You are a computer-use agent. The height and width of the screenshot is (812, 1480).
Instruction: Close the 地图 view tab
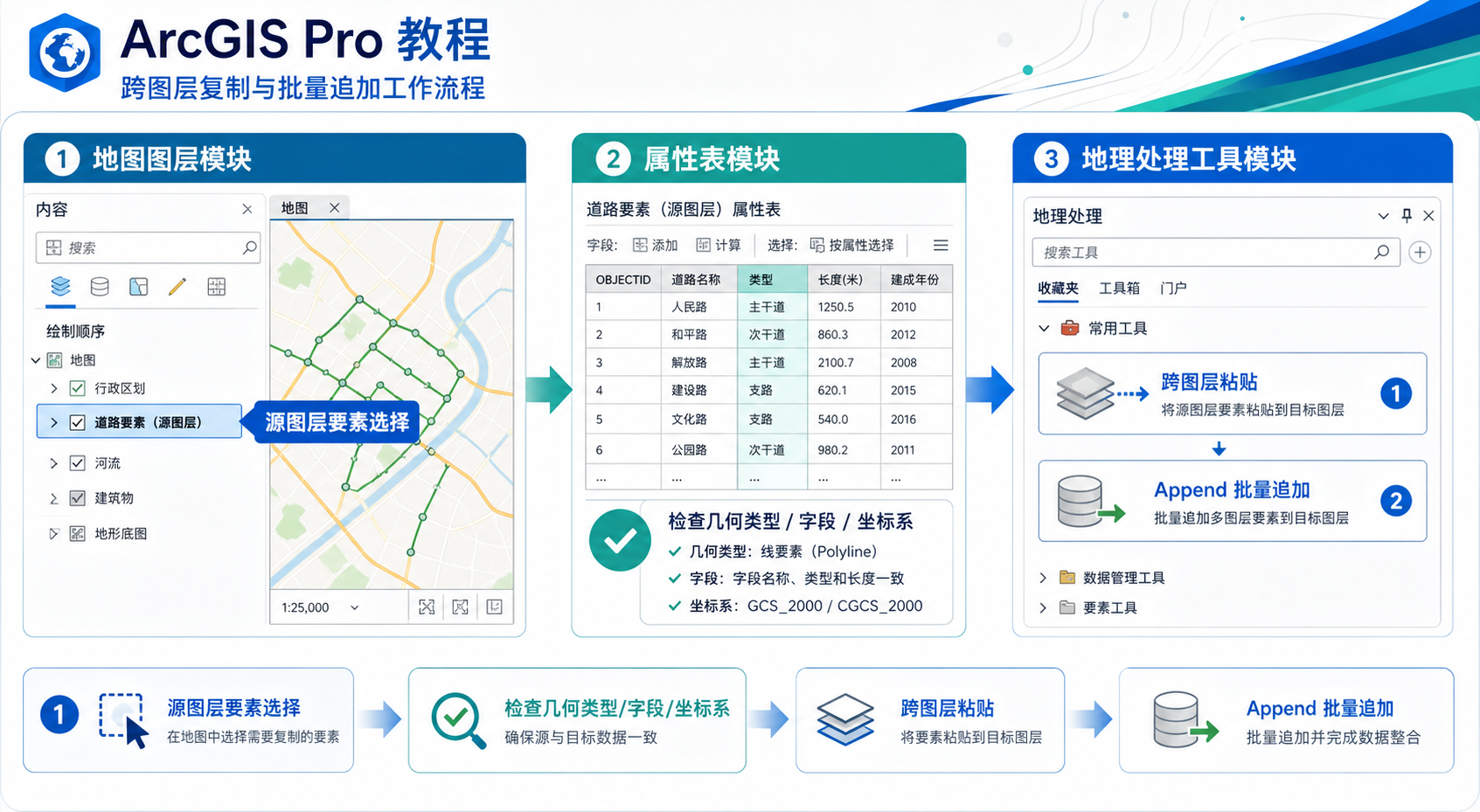[x=334, y=208]
